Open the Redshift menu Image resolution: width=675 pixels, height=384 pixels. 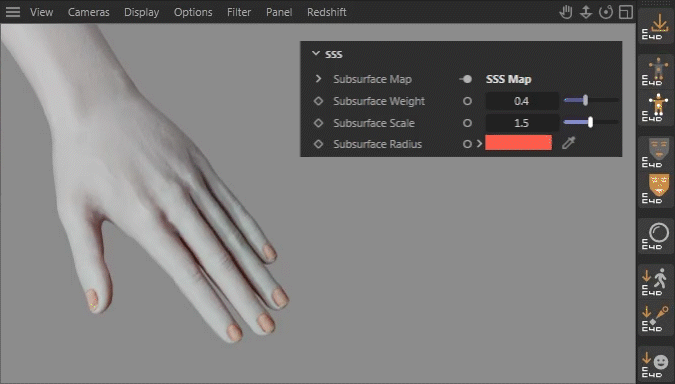(327, 12)
